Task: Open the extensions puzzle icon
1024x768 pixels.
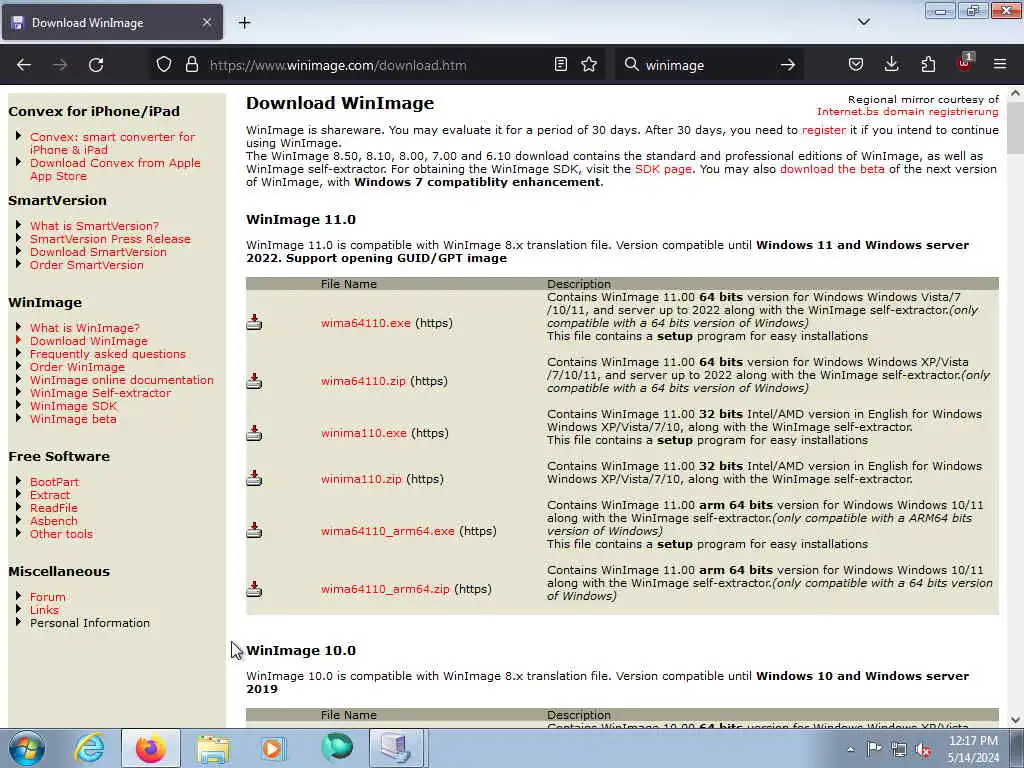Action: pos(928,65)
